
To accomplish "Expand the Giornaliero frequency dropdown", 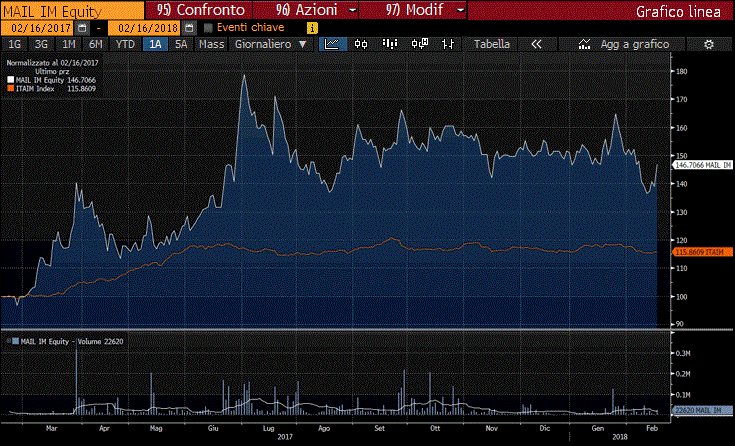I will pos(270,44).
